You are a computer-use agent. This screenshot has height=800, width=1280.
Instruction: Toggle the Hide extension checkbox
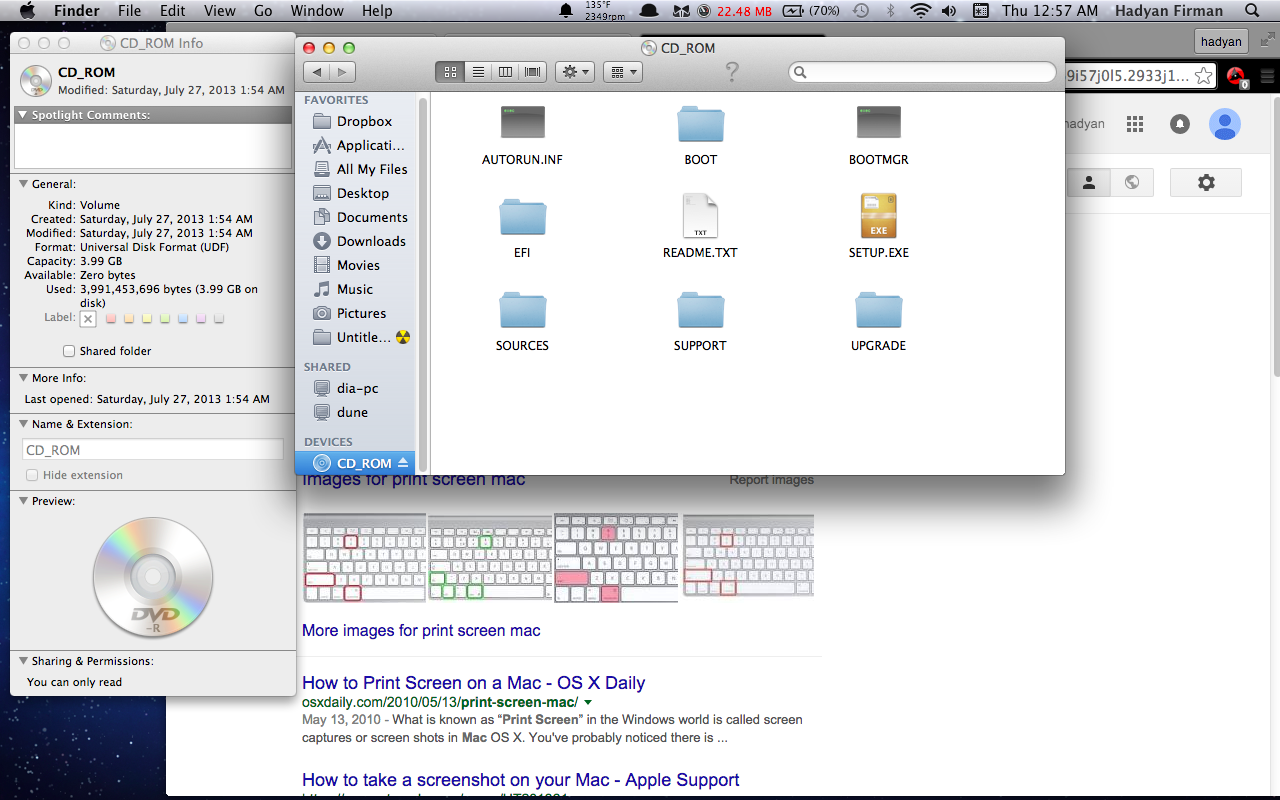(32, 475)
